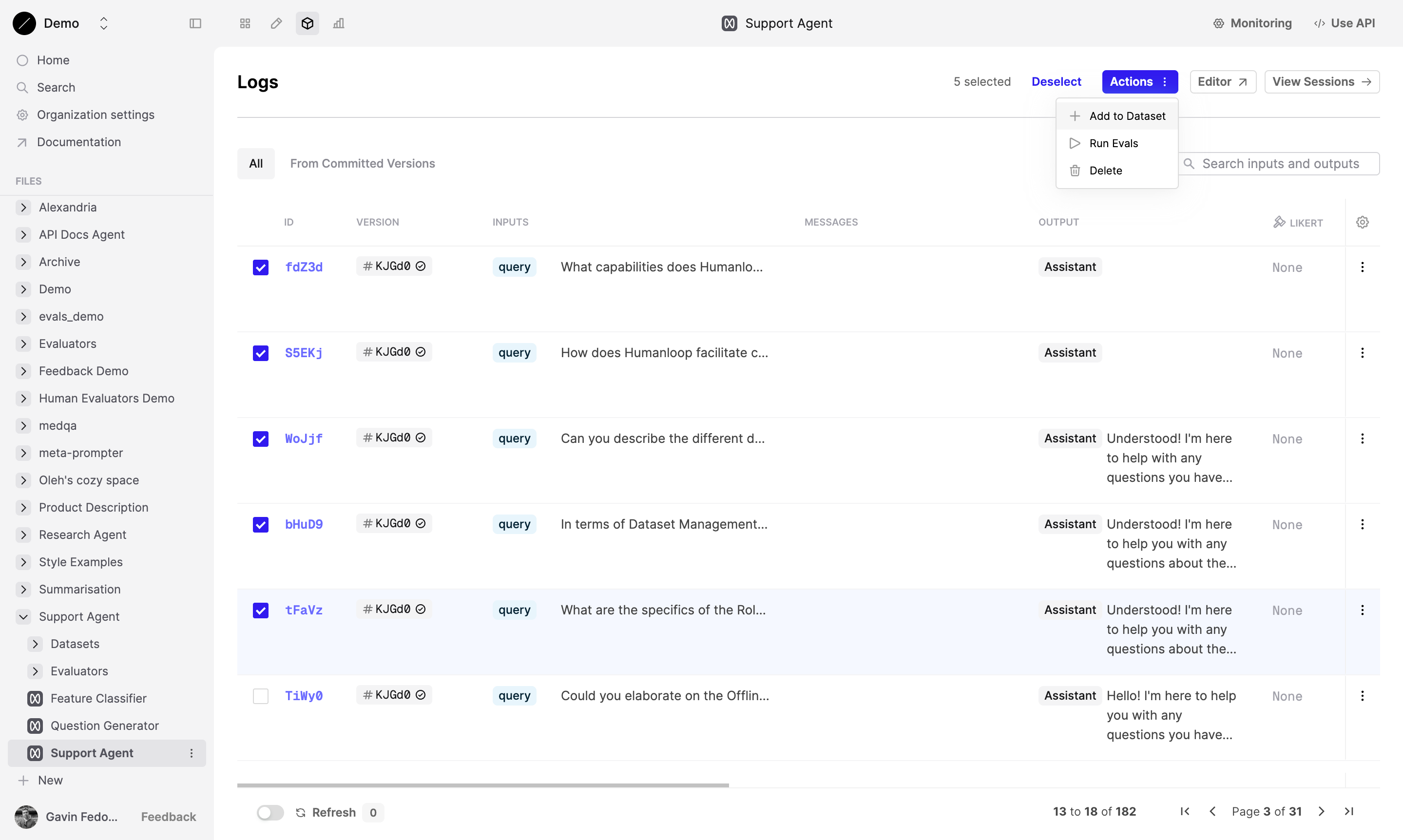Uncheck the fdZ3d log row checkbox
The image size is (1403, 840).
click(x=260, y=267)
